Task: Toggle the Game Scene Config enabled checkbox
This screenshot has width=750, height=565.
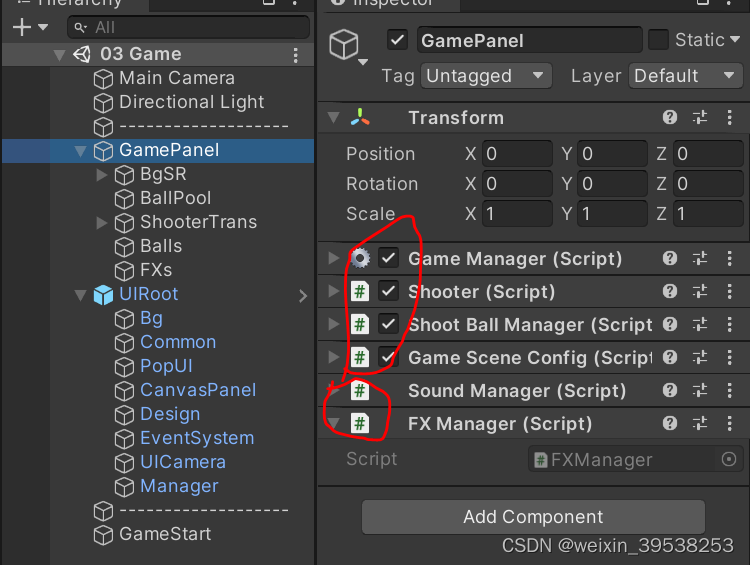Action: coord(388,357)
